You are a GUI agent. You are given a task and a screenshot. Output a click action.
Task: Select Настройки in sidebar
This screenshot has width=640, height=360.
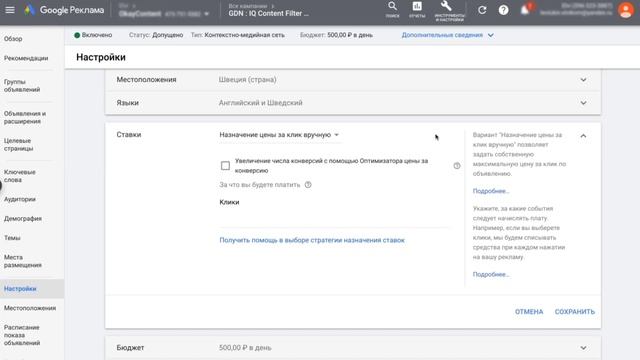(x=20, y=289)
